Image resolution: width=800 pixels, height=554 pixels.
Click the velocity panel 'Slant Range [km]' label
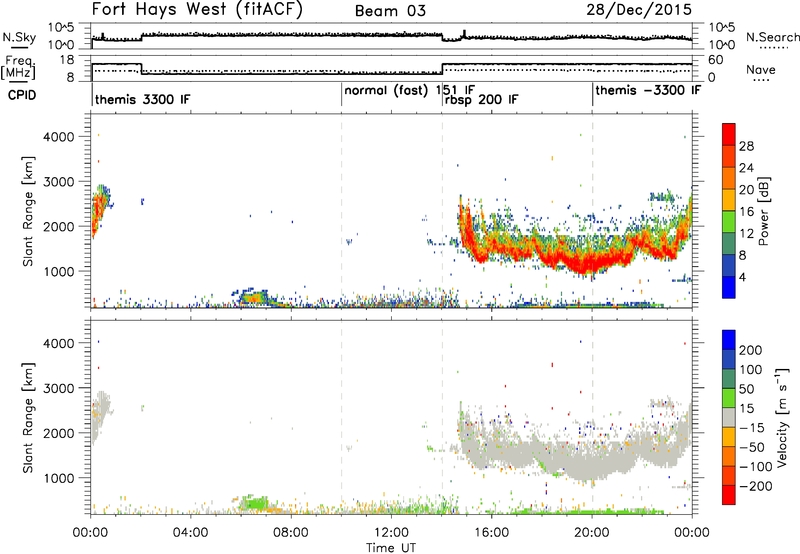tap(28, 417)
